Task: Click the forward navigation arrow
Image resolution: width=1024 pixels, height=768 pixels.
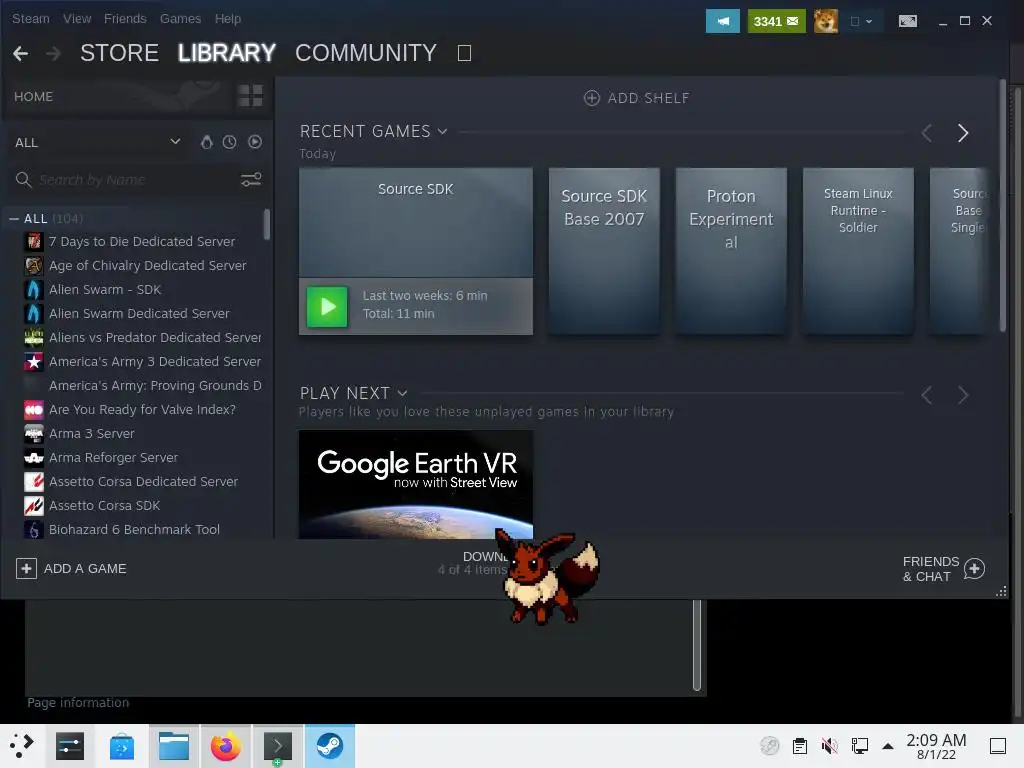Action: pyautogui.click(x=54, y=53)
